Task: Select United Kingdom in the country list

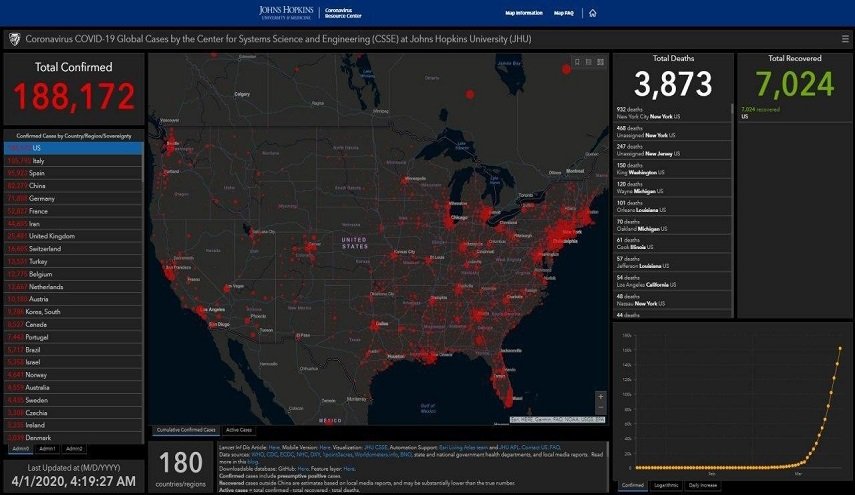Action: click(x=74, y=236)
